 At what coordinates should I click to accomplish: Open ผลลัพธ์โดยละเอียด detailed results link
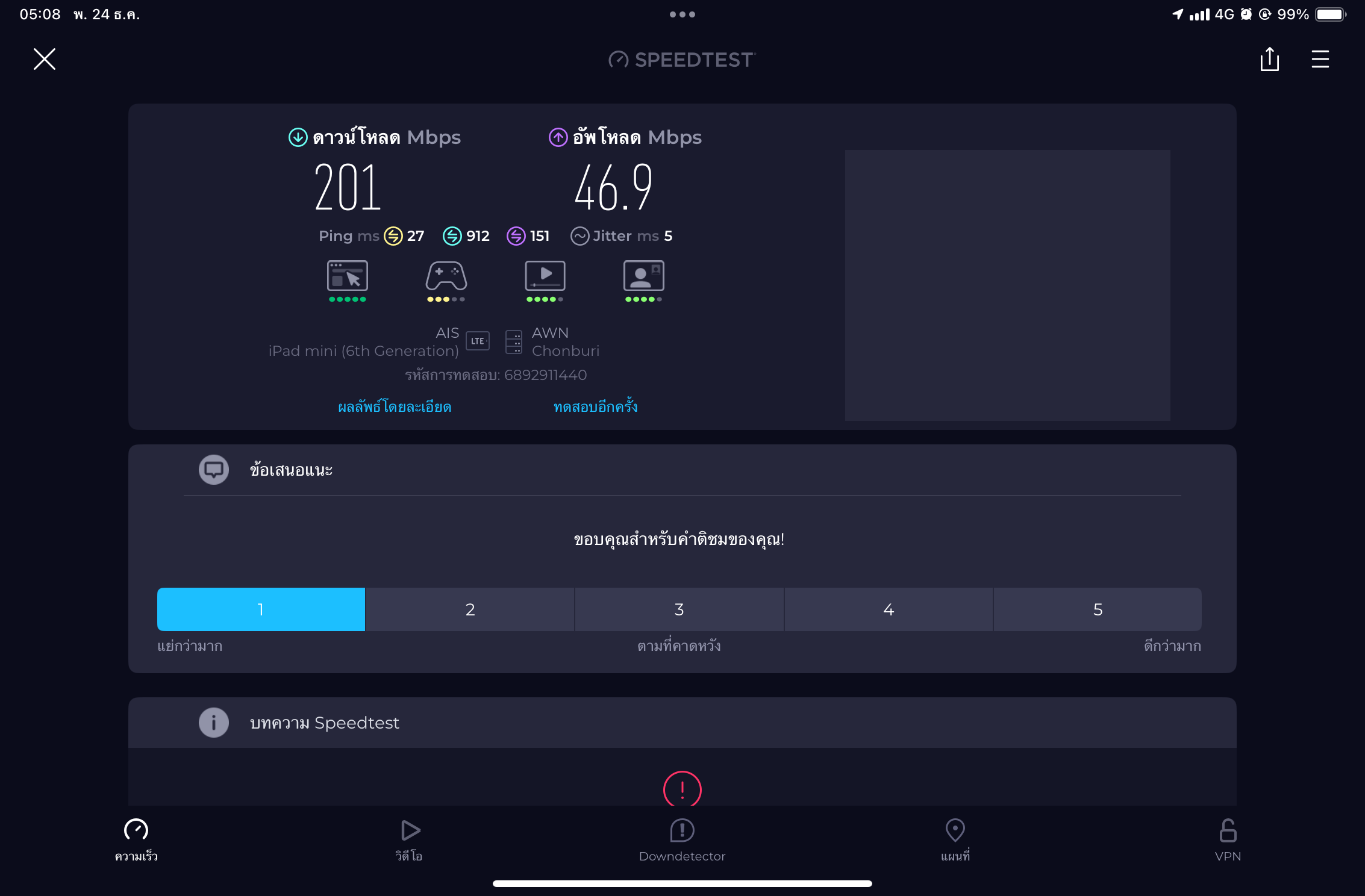[395, 407]
